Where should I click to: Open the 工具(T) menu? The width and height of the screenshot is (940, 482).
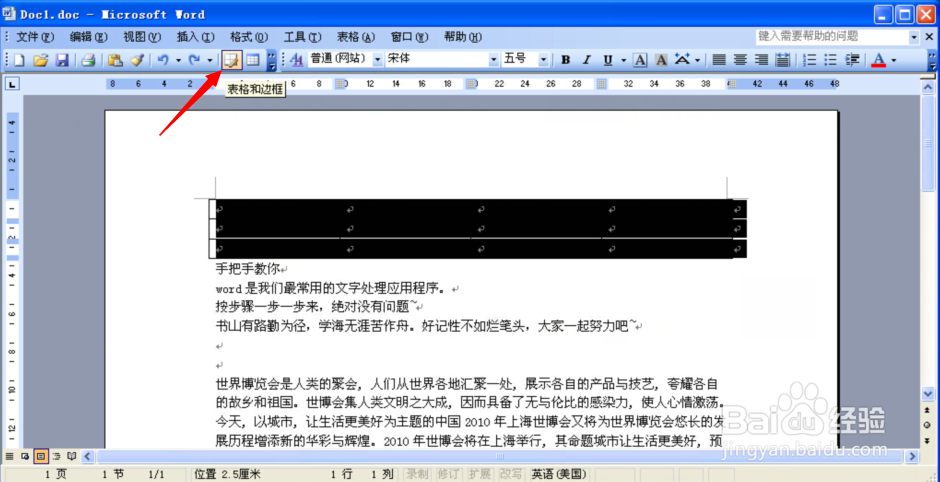tap(303, 37)
